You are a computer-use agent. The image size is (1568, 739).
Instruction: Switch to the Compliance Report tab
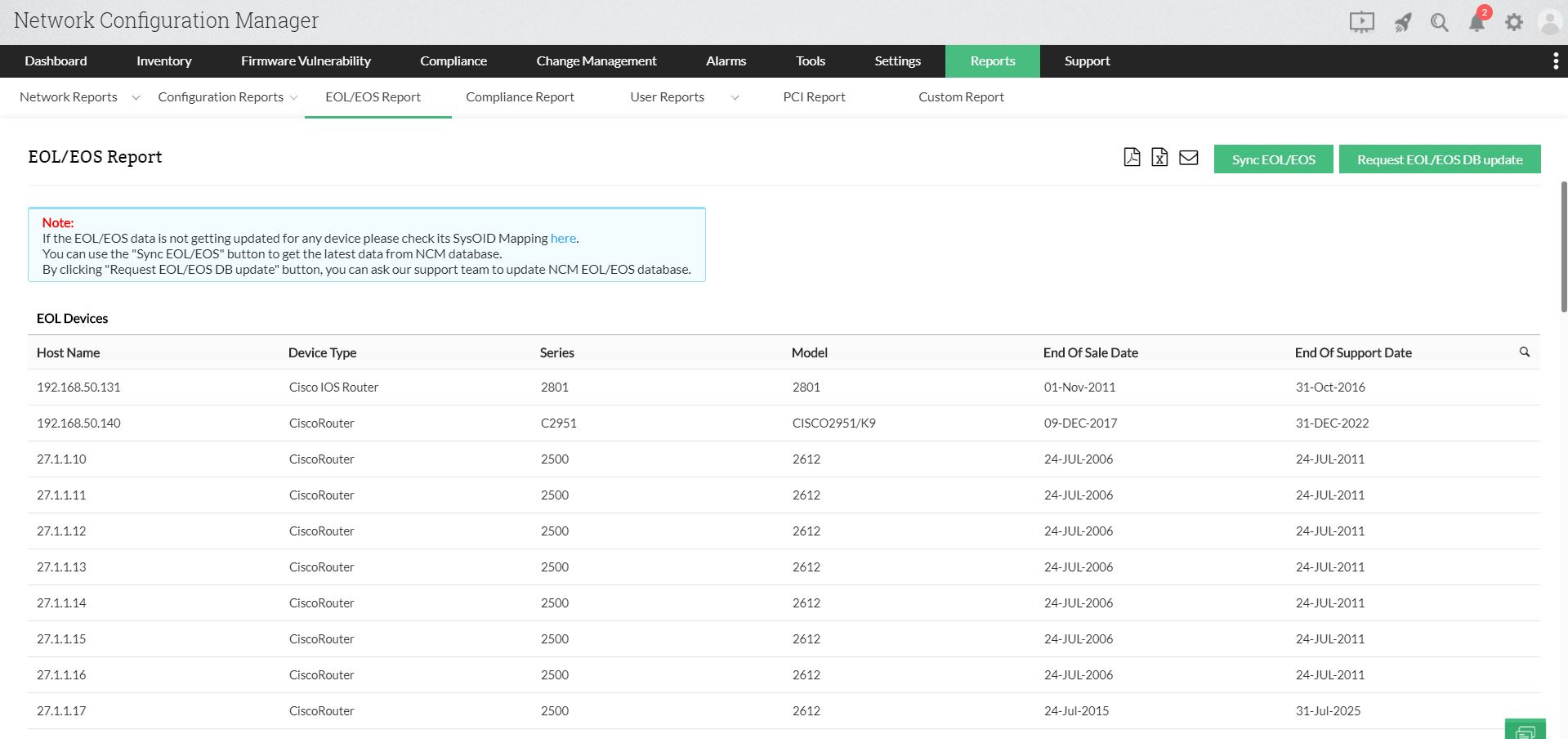click(x=520, y=96)
